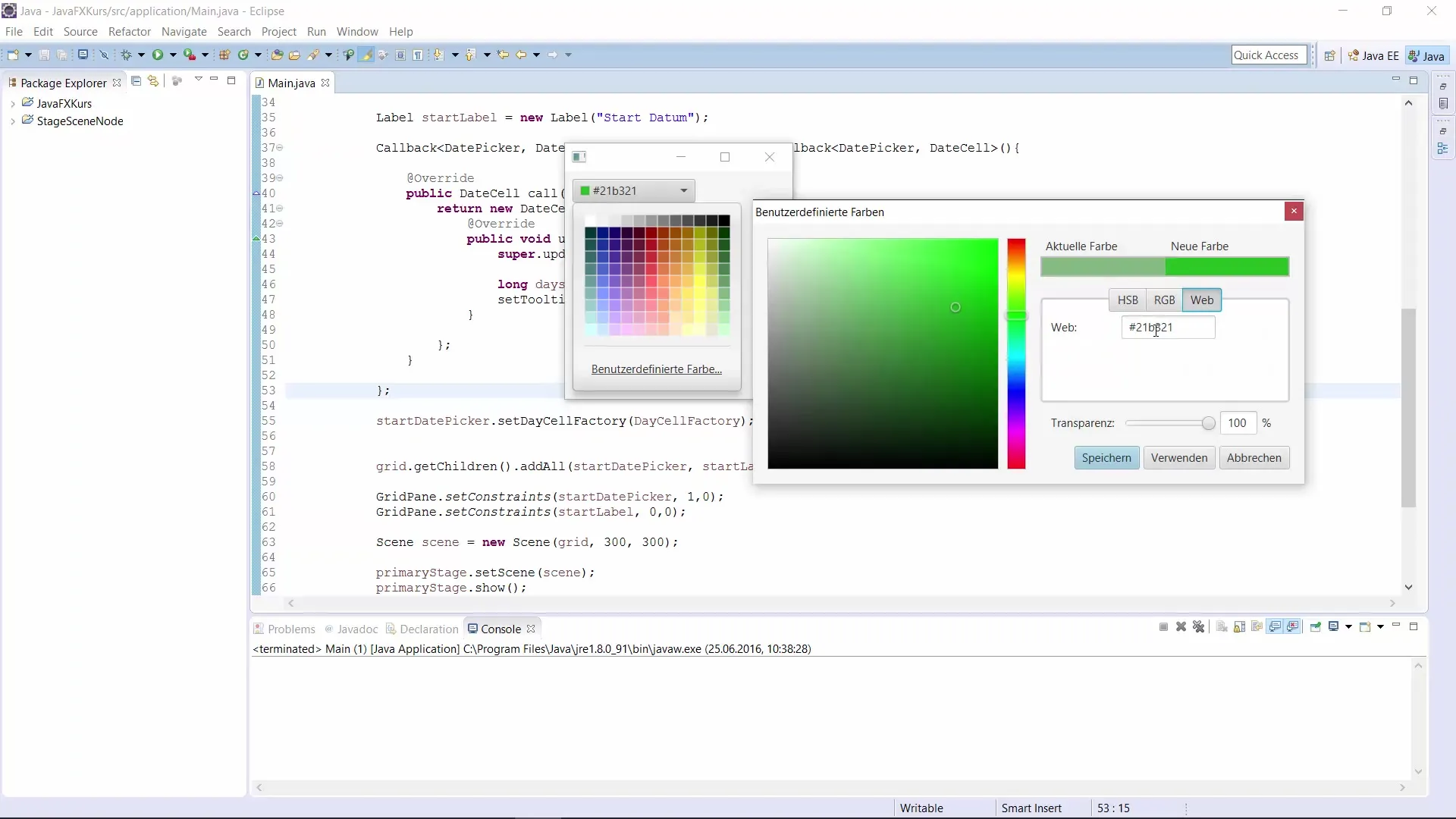This screenshot has width=1456, height=819.
Task: Switch to the Java EE perspective
Action: [1373, 55]
